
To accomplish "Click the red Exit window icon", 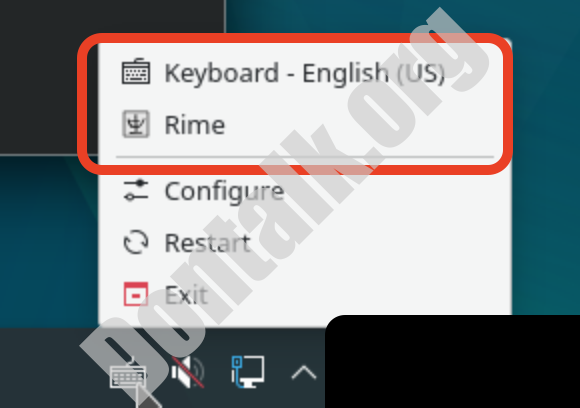I will pyautogui.click(x=136, y=294).
